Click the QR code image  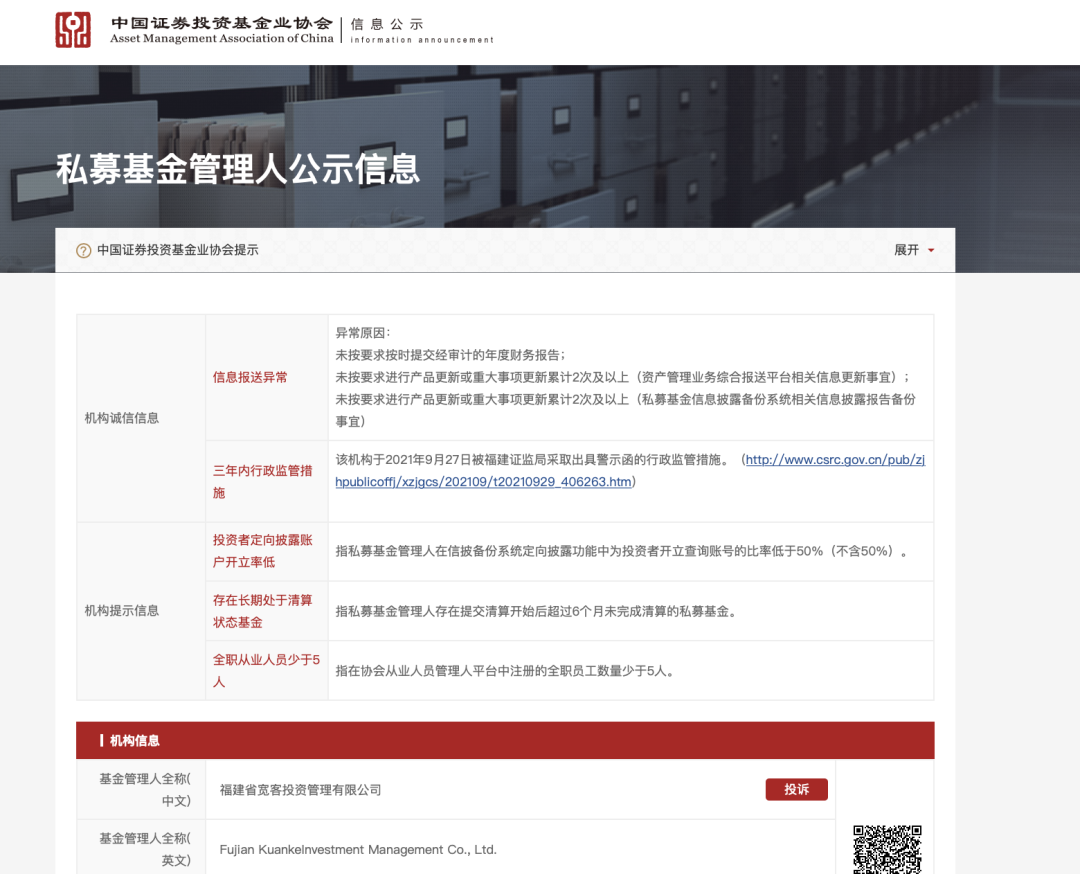[x=887, y=850]
